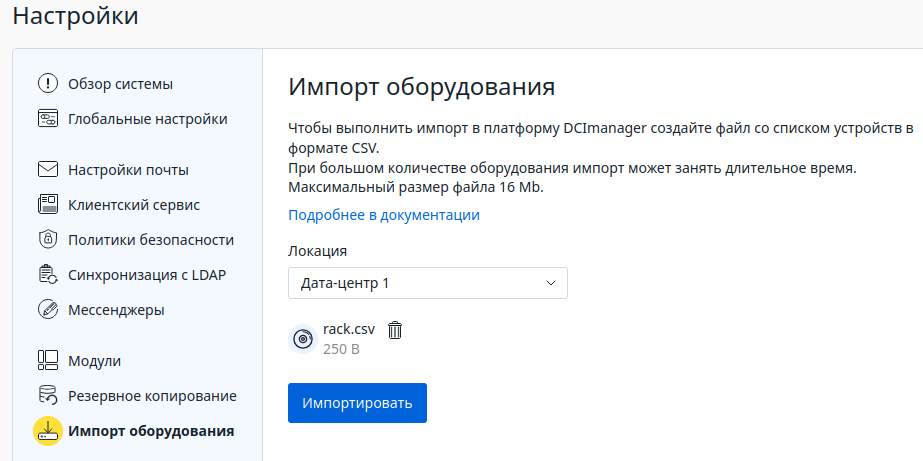Go to Клиентский сервис text in sidebar
Image resolution: width=923 pixels, height=461 pixels.
[x=134, y=205]
